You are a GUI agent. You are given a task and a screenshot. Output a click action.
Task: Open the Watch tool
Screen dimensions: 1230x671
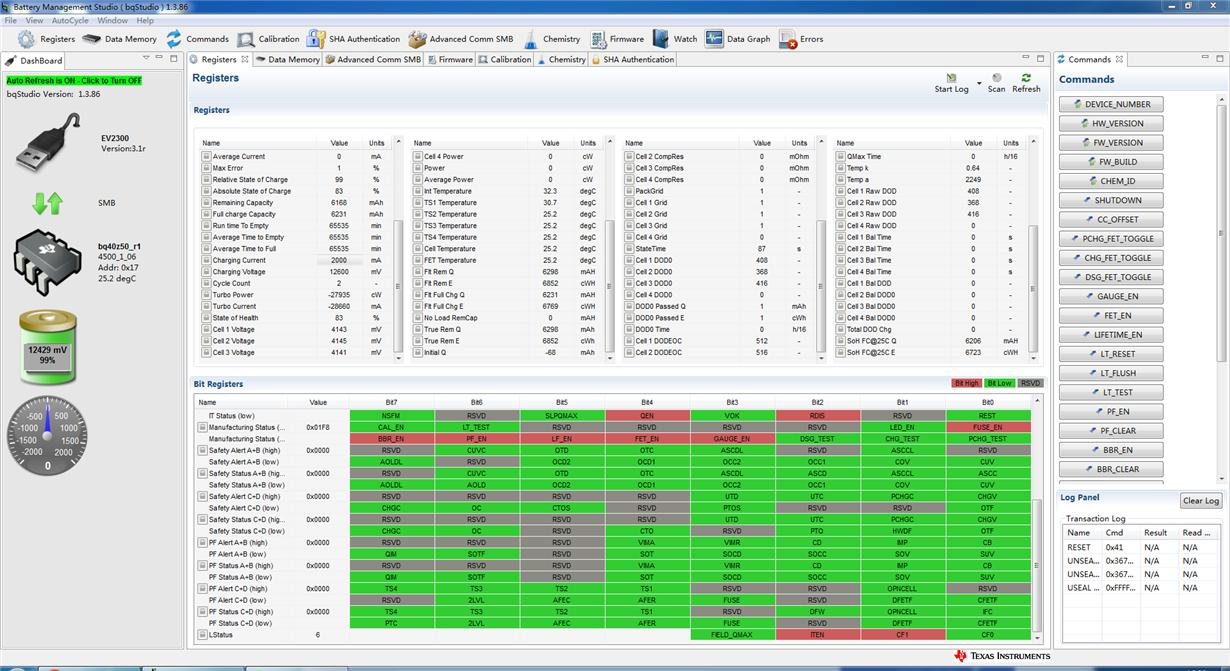[675, 39]
